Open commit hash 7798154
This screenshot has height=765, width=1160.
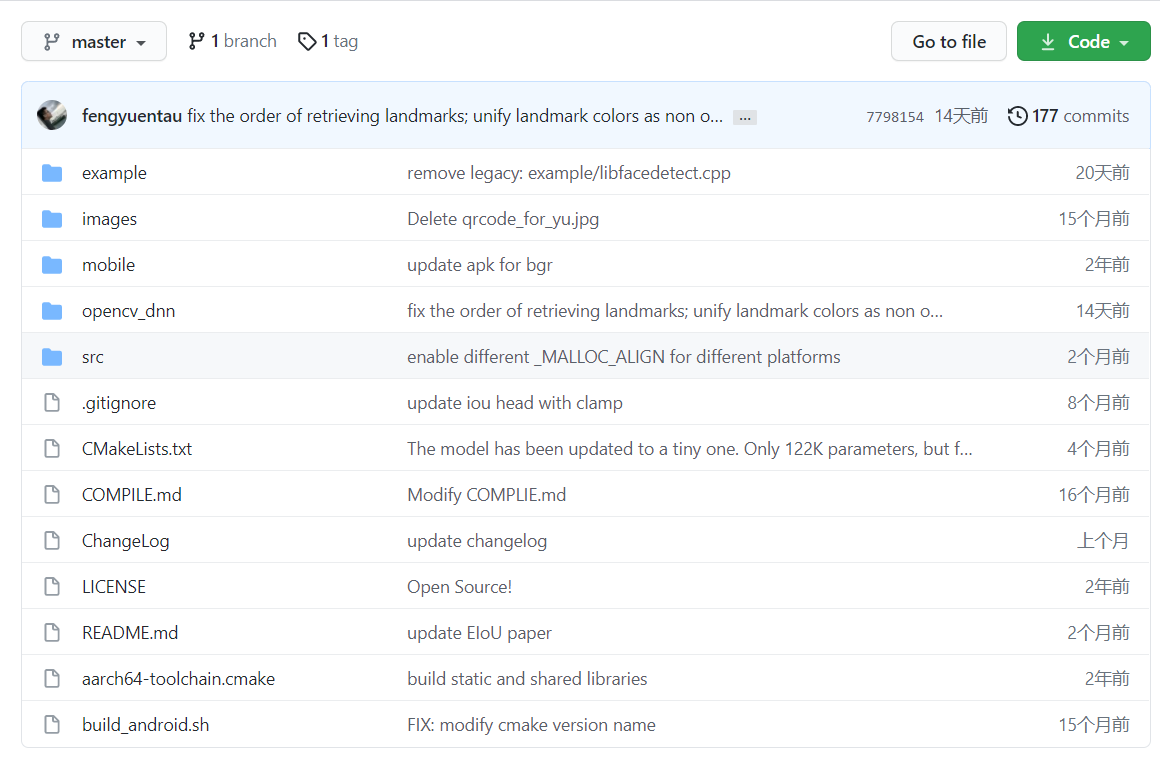pyautogui.click(x=894, y=117)
